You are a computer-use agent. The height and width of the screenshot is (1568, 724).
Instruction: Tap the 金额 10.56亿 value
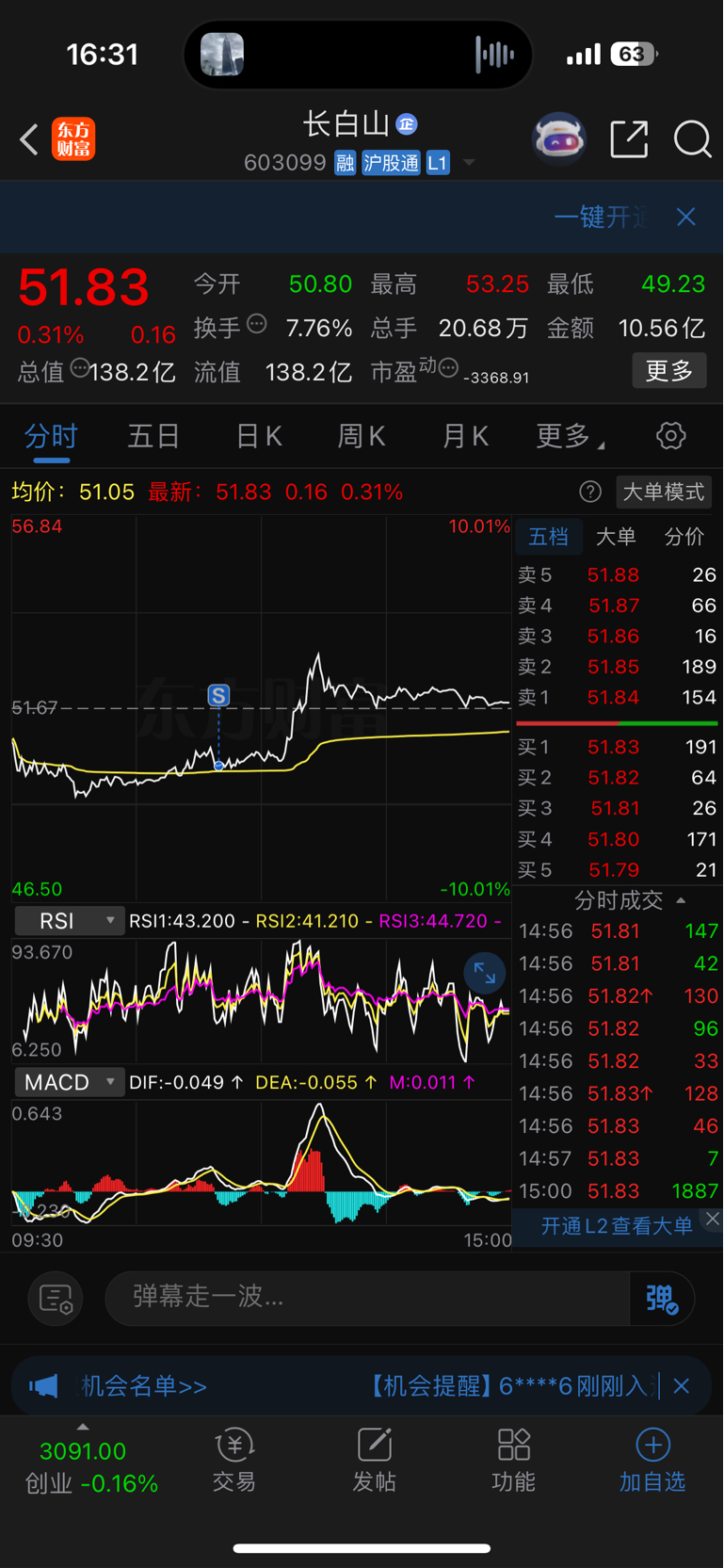click(x=662, y=328)
